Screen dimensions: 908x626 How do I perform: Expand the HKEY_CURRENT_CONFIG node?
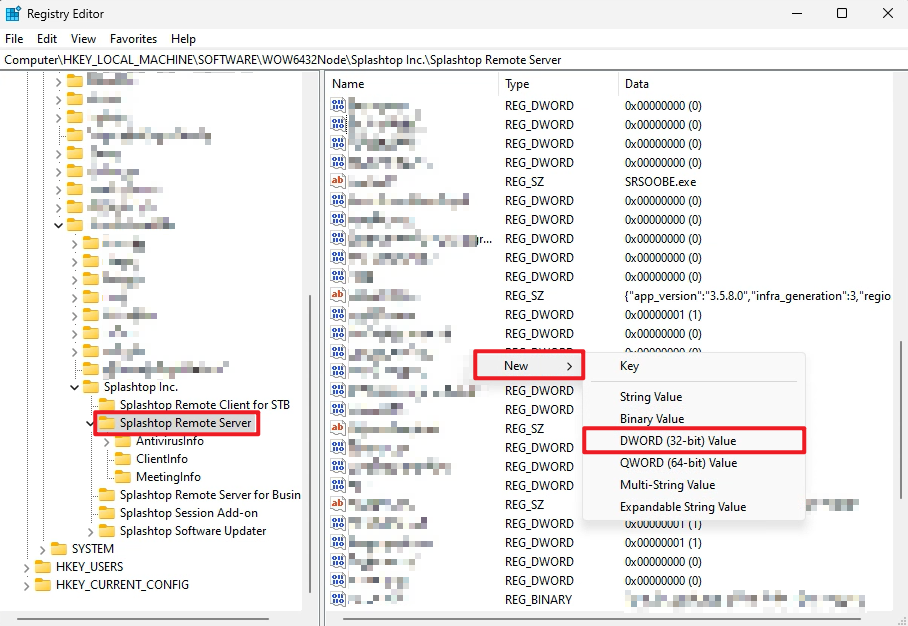pyautogui.click(x=24, y=584)
